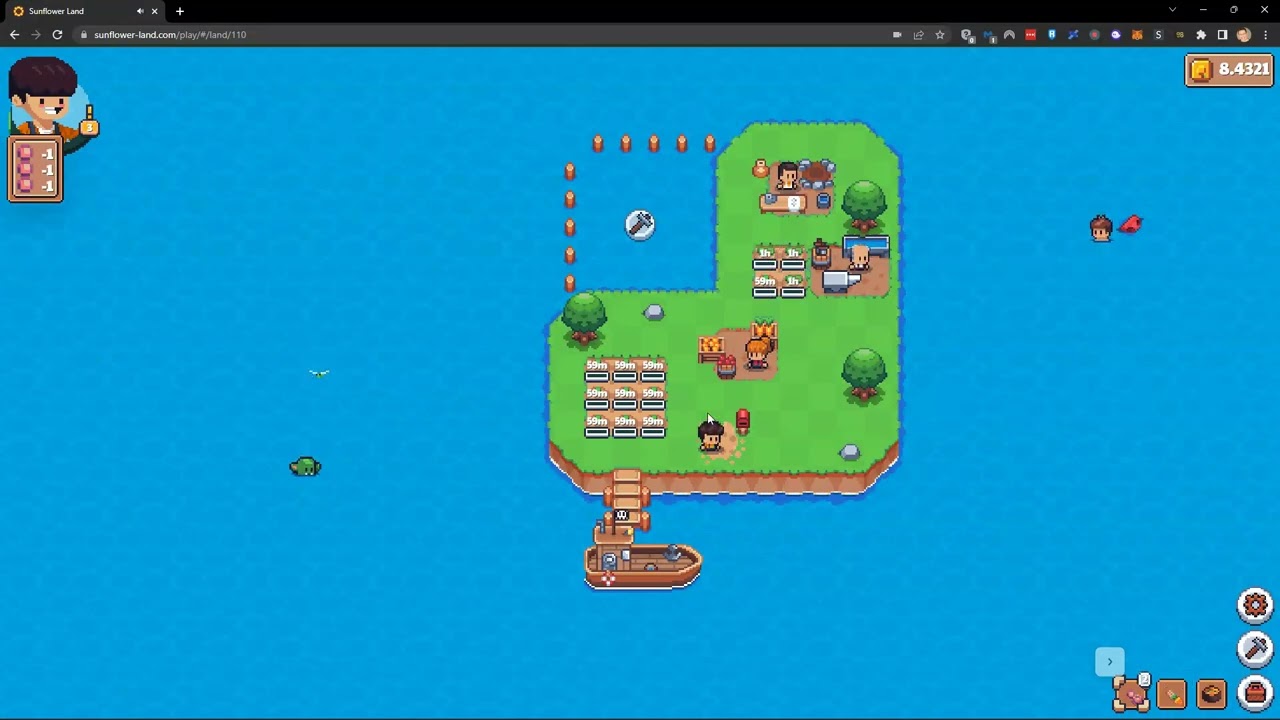Chop the tree on the southeast grass
Screen dimensions: 1280x720
pos(864,374)
